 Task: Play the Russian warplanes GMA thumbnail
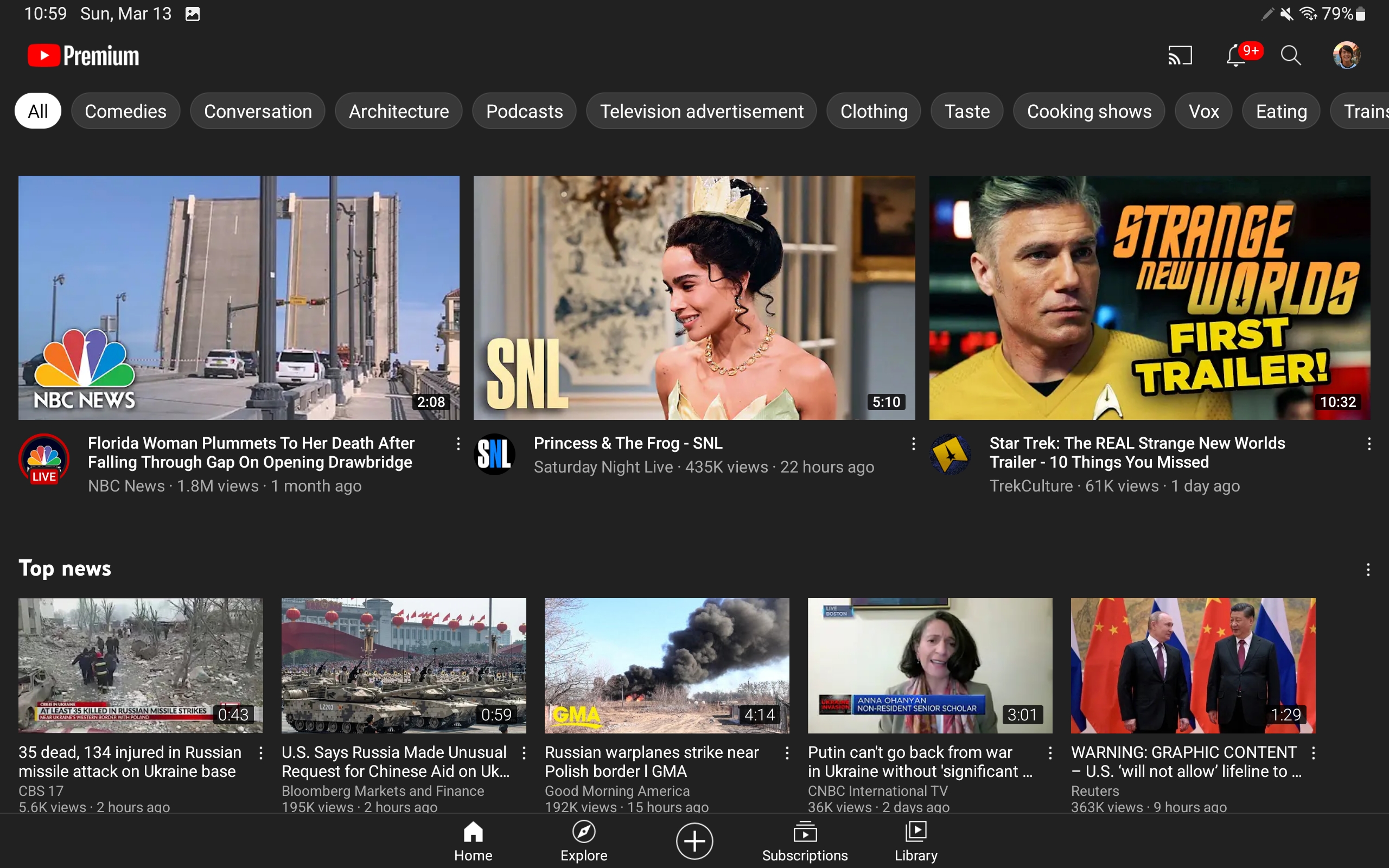(x=666, y=665)
